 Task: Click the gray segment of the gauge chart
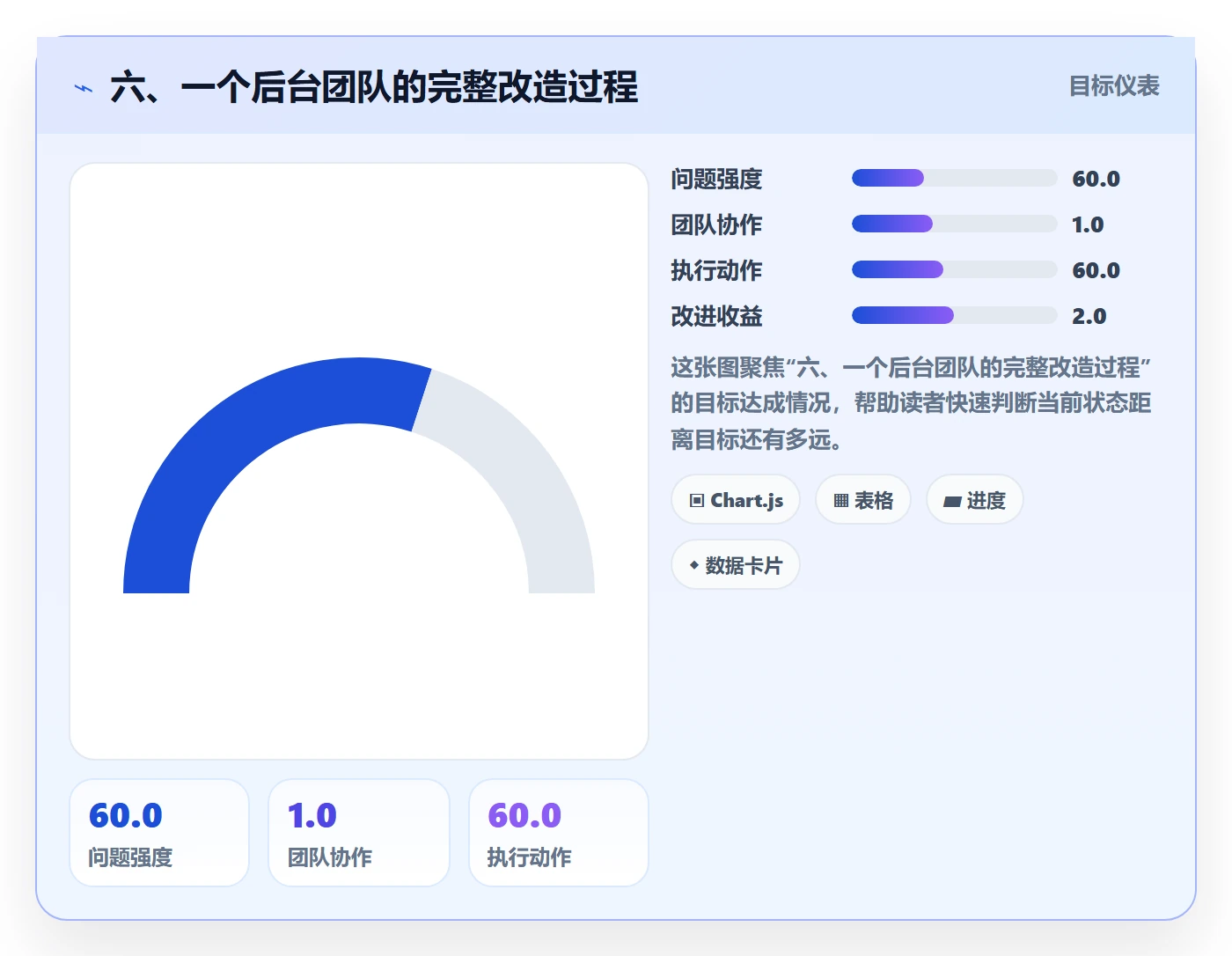coord(524,475)
